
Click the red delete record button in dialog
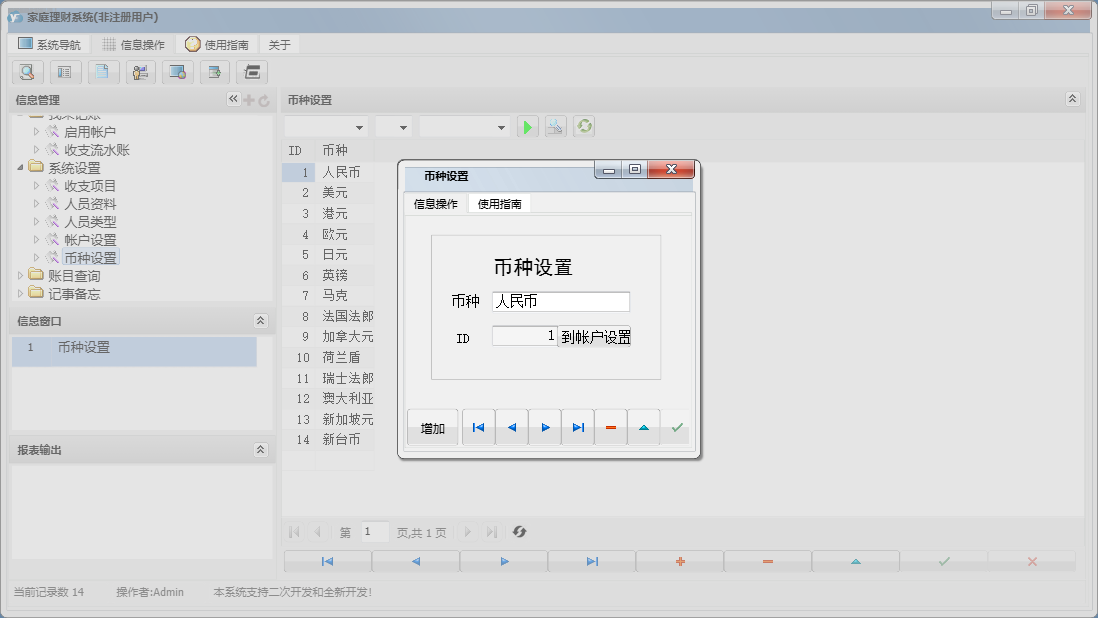tap(611, 427)
